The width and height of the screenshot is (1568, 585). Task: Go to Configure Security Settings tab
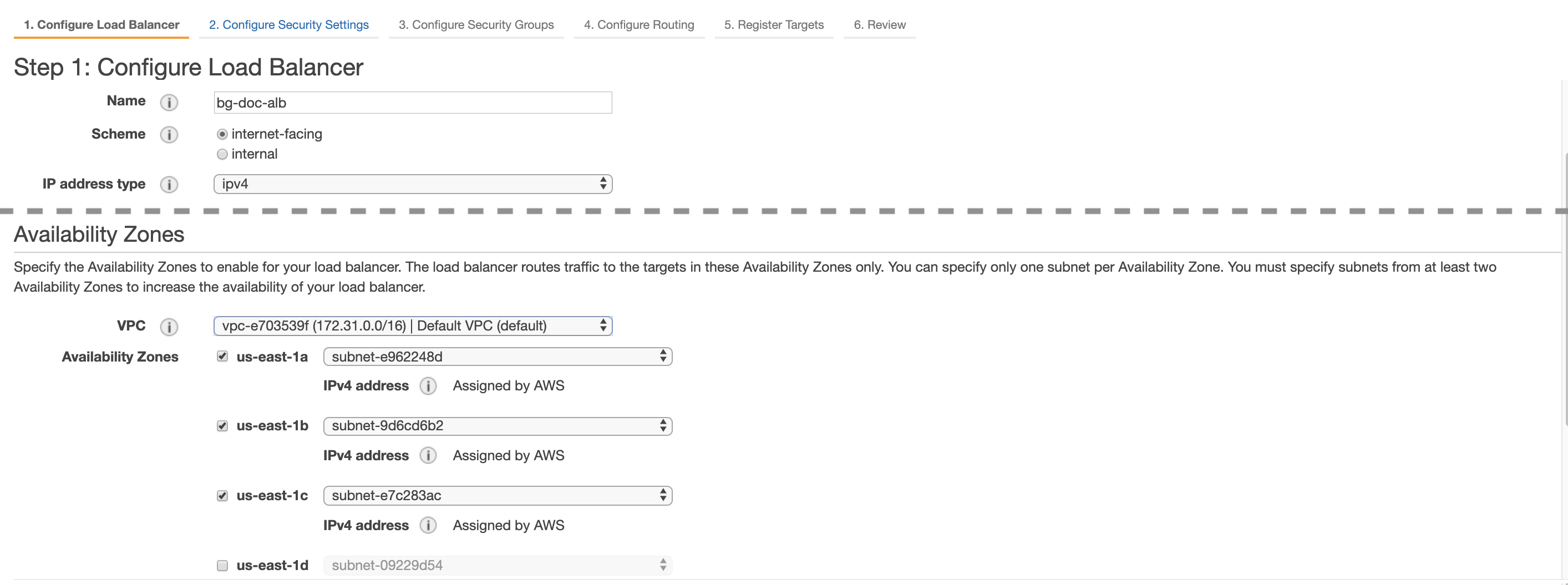pyautogui.click(x=288, y=24)
